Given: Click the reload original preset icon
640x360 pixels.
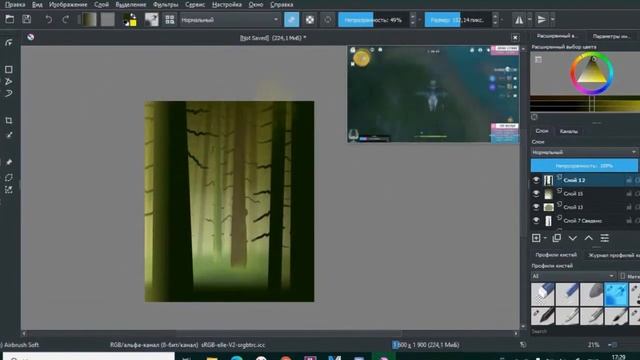Looking at the screenshot, I should (x=328, y=20).
